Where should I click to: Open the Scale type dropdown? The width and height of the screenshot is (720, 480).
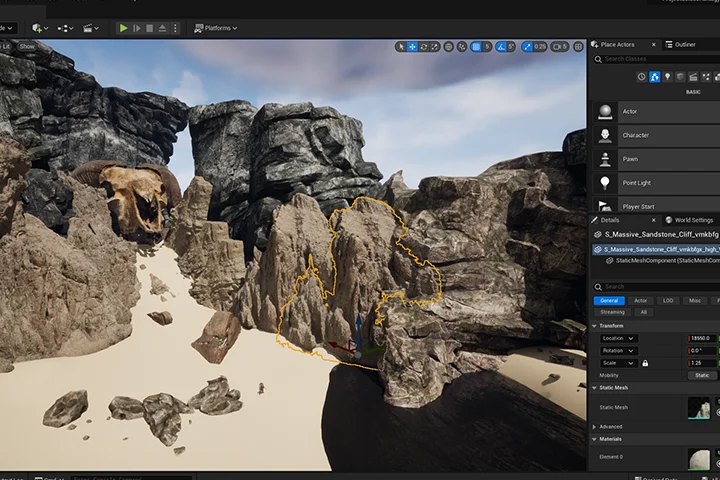(x=619, y=363)
